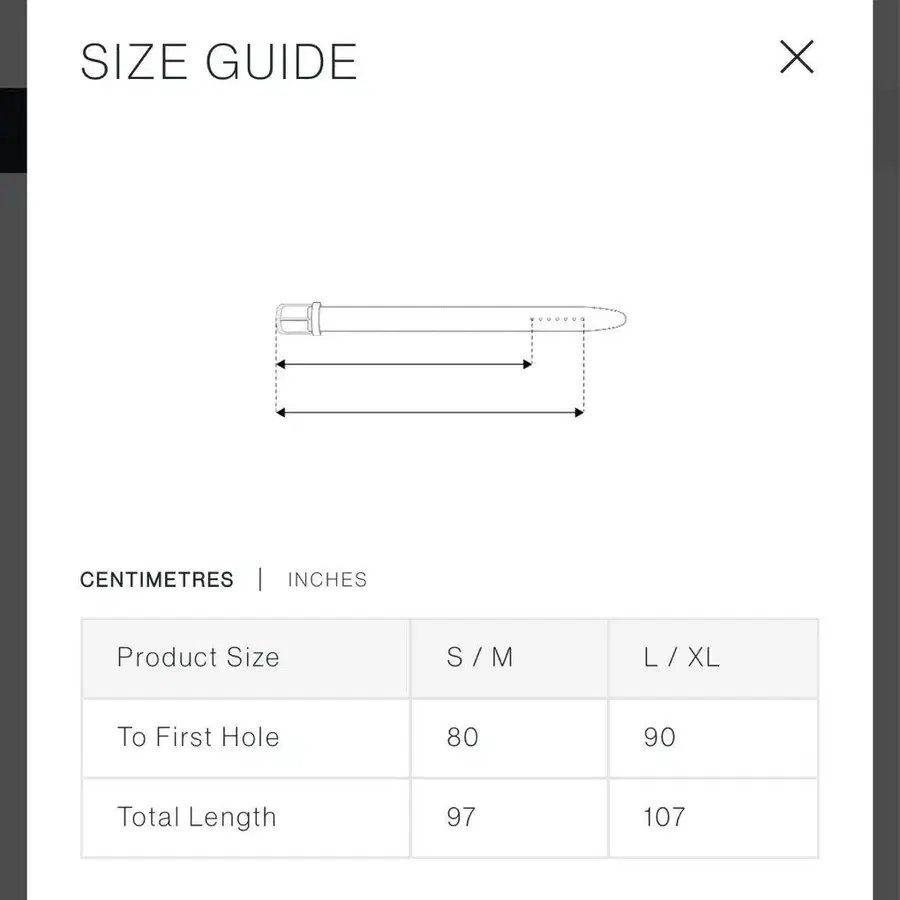The height and width of the screenshot is (900, 900).
Task: Click the dimmed backdrop left of the dialog
Action: coord(12,500)
